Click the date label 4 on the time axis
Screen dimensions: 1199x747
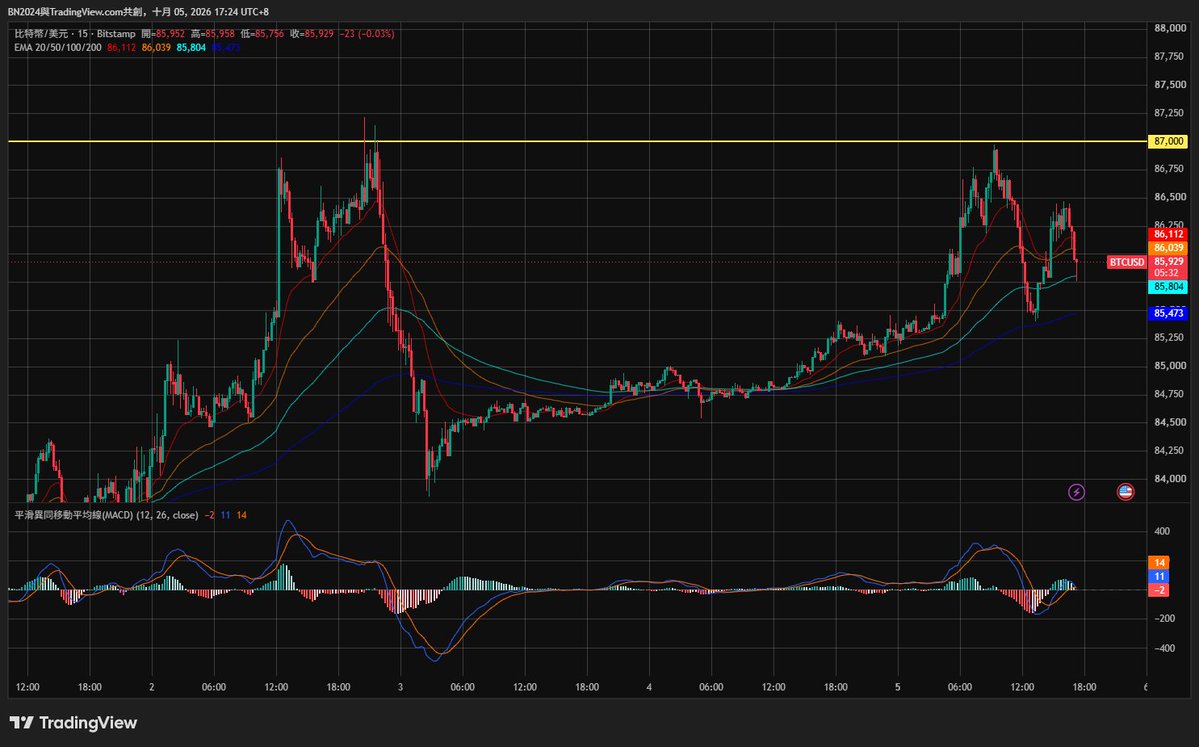[649, 687]
